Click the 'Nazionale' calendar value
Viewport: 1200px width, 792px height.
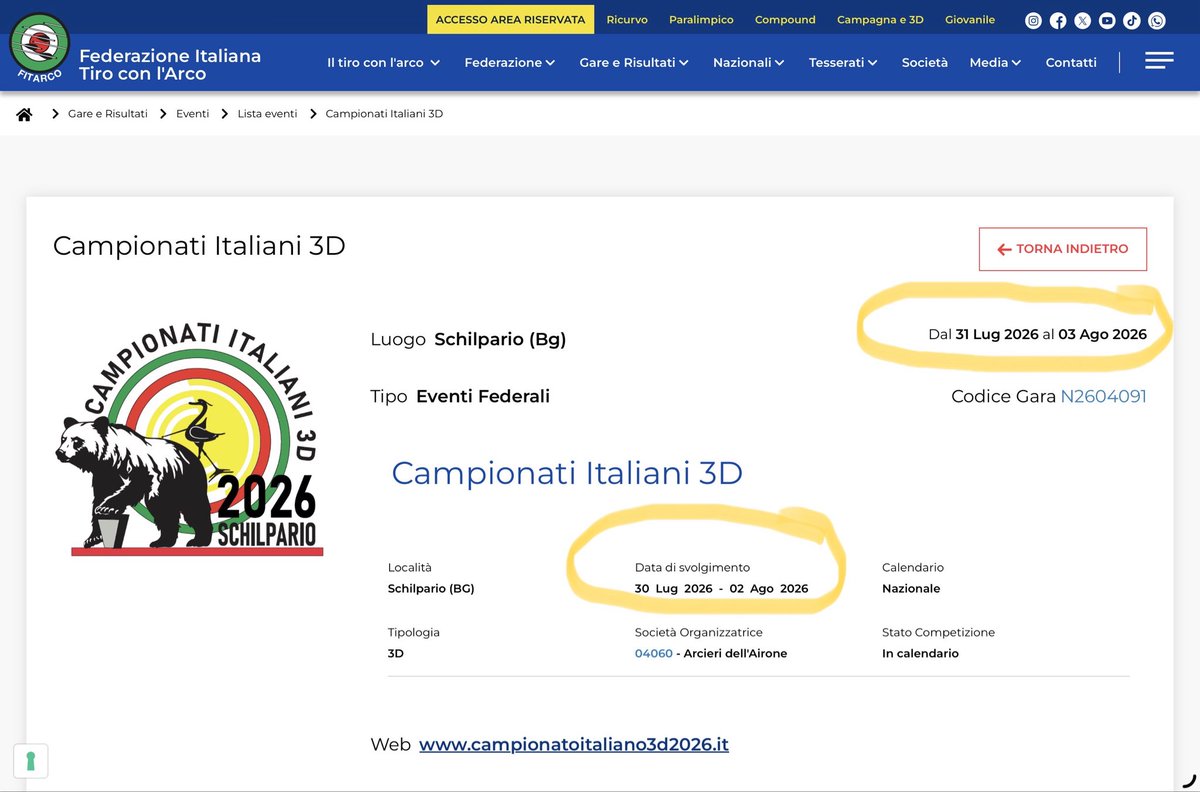[911, 589]
